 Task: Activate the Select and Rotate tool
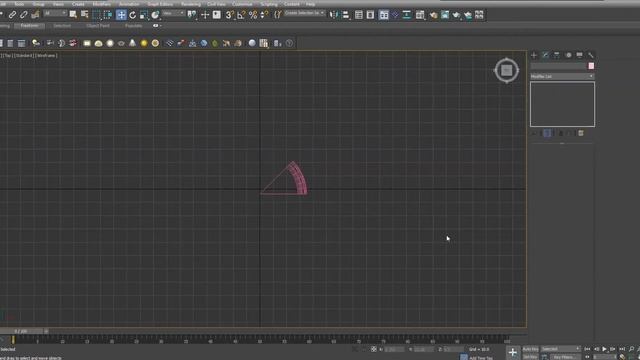tap(133, 15)
